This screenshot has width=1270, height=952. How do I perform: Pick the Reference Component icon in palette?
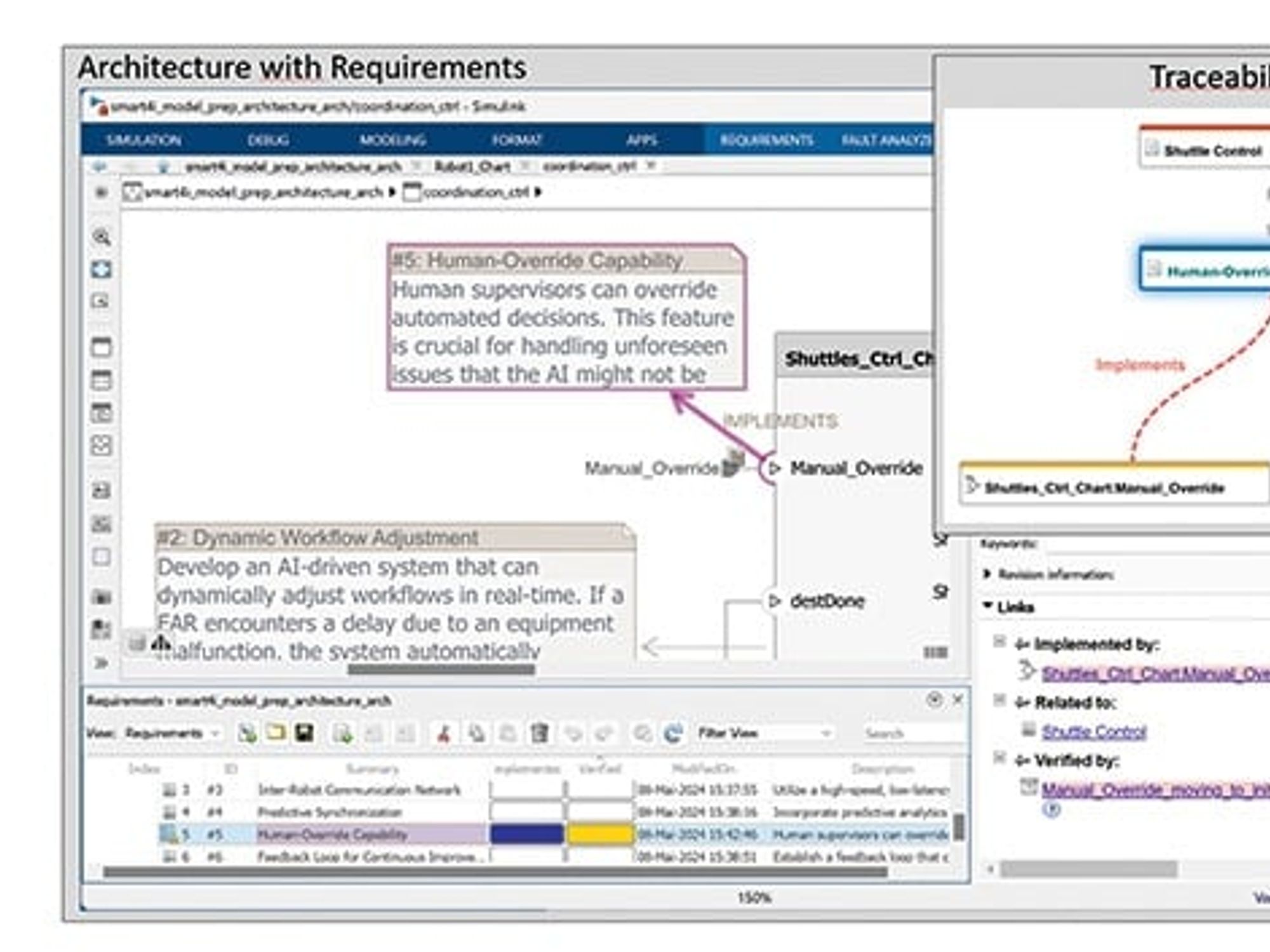click(x=102, y=380)
